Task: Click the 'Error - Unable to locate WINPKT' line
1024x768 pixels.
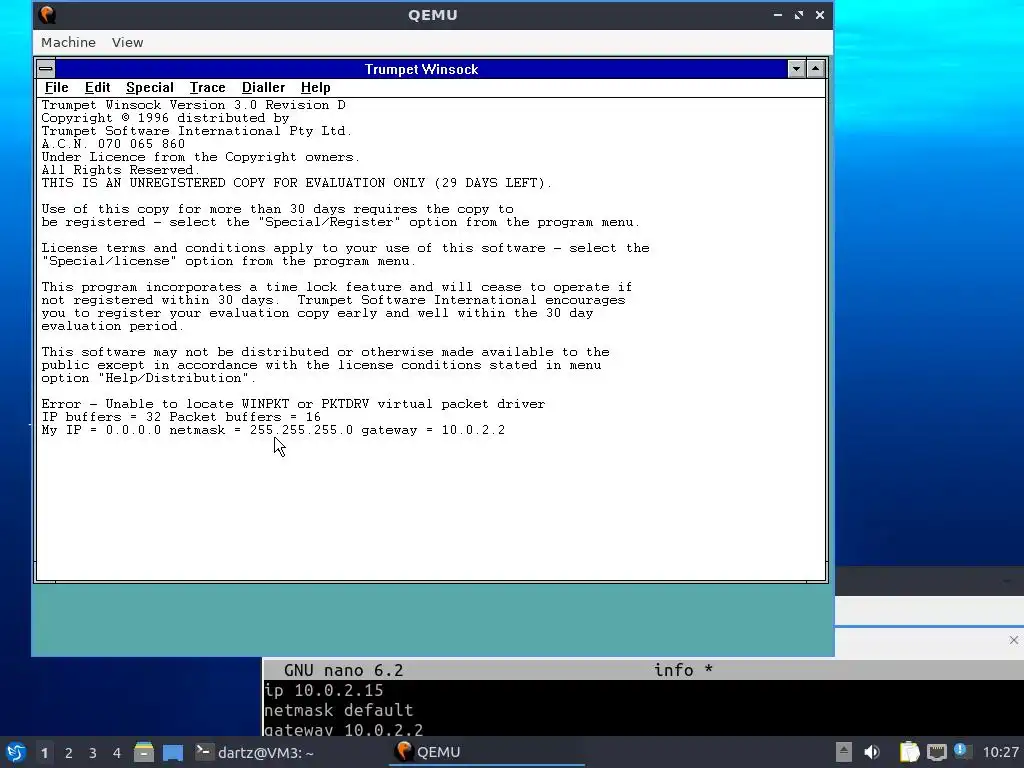Action: point(293,404)
